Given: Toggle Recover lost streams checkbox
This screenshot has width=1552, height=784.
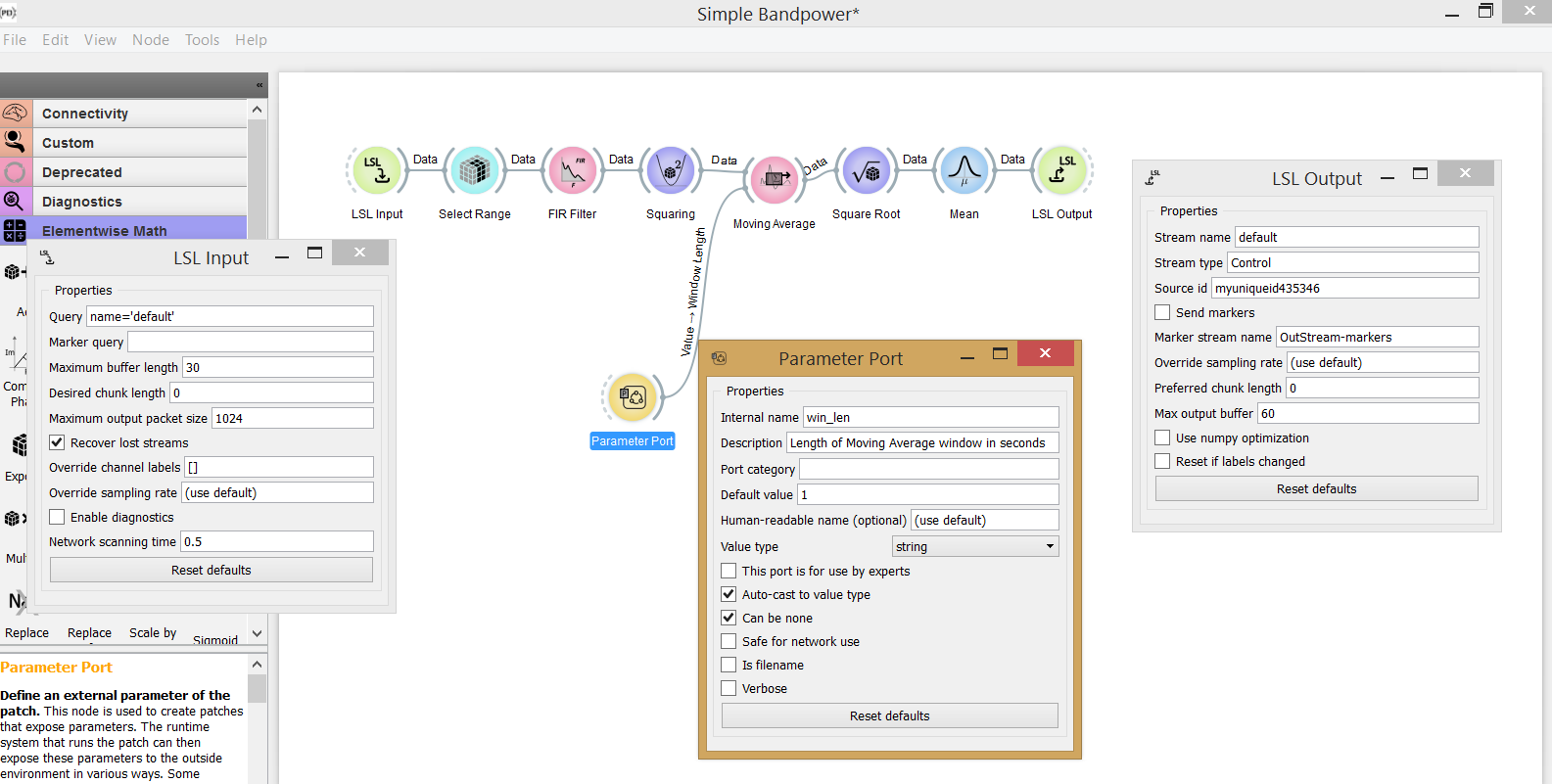Looking at the screenshot, I should (57, 442).
